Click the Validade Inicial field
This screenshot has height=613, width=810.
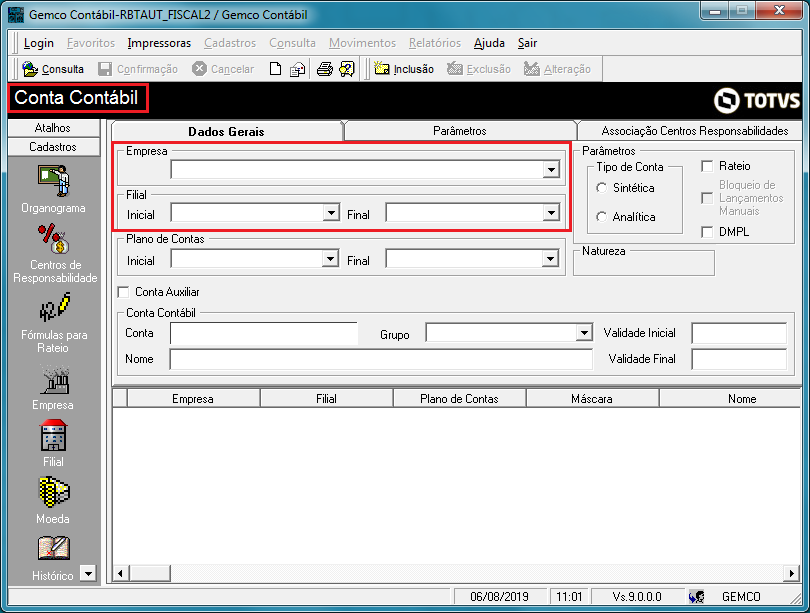[739, 333]
